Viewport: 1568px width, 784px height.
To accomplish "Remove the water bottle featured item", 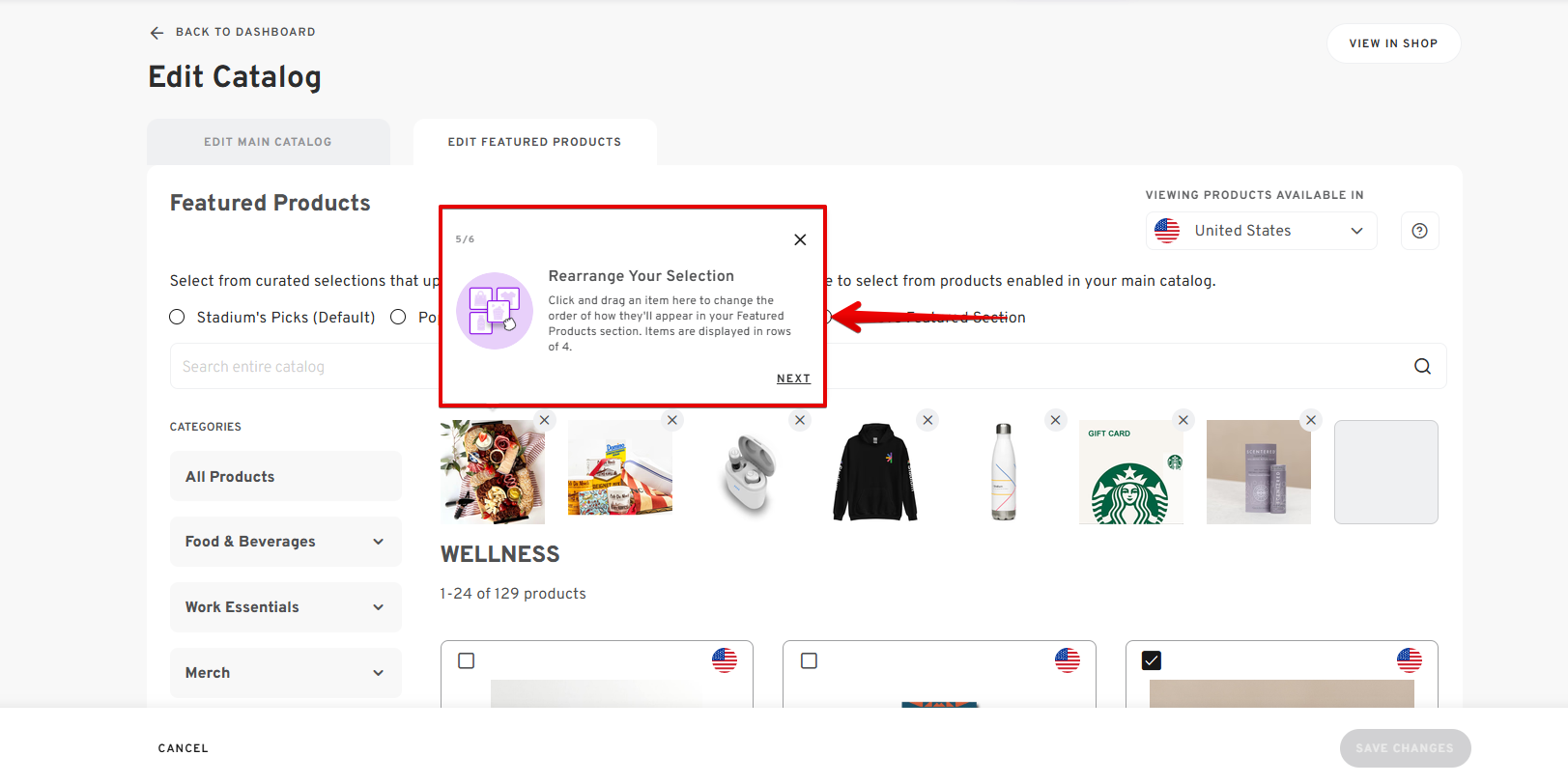I will 1055,420.
